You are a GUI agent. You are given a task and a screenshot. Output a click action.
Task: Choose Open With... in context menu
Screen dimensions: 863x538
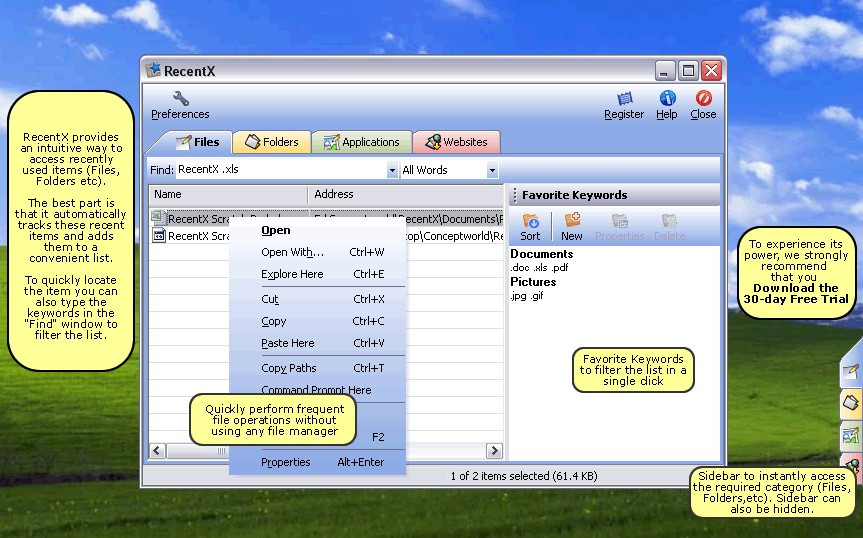(x=317, y=252)
